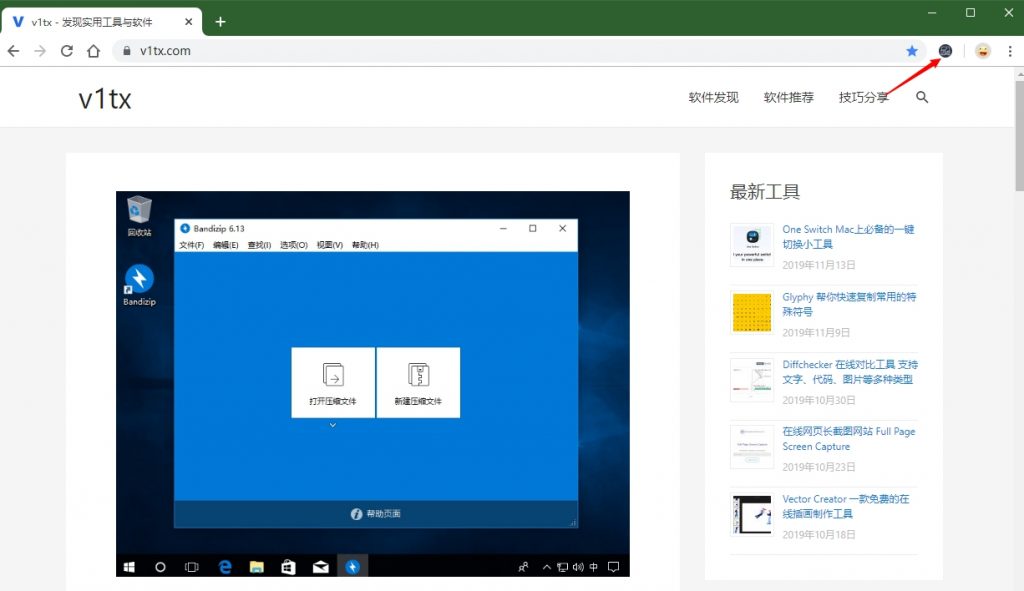Open the Glyphy 特殊符号 article link

pos(849,304)
